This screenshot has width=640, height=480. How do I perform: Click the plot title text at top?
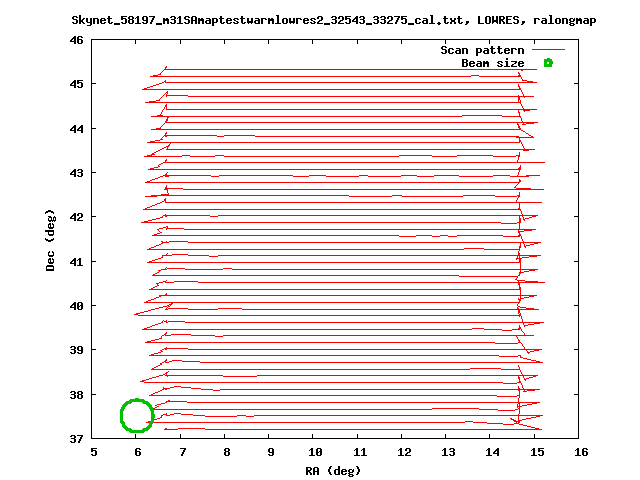tap(334, 20)
